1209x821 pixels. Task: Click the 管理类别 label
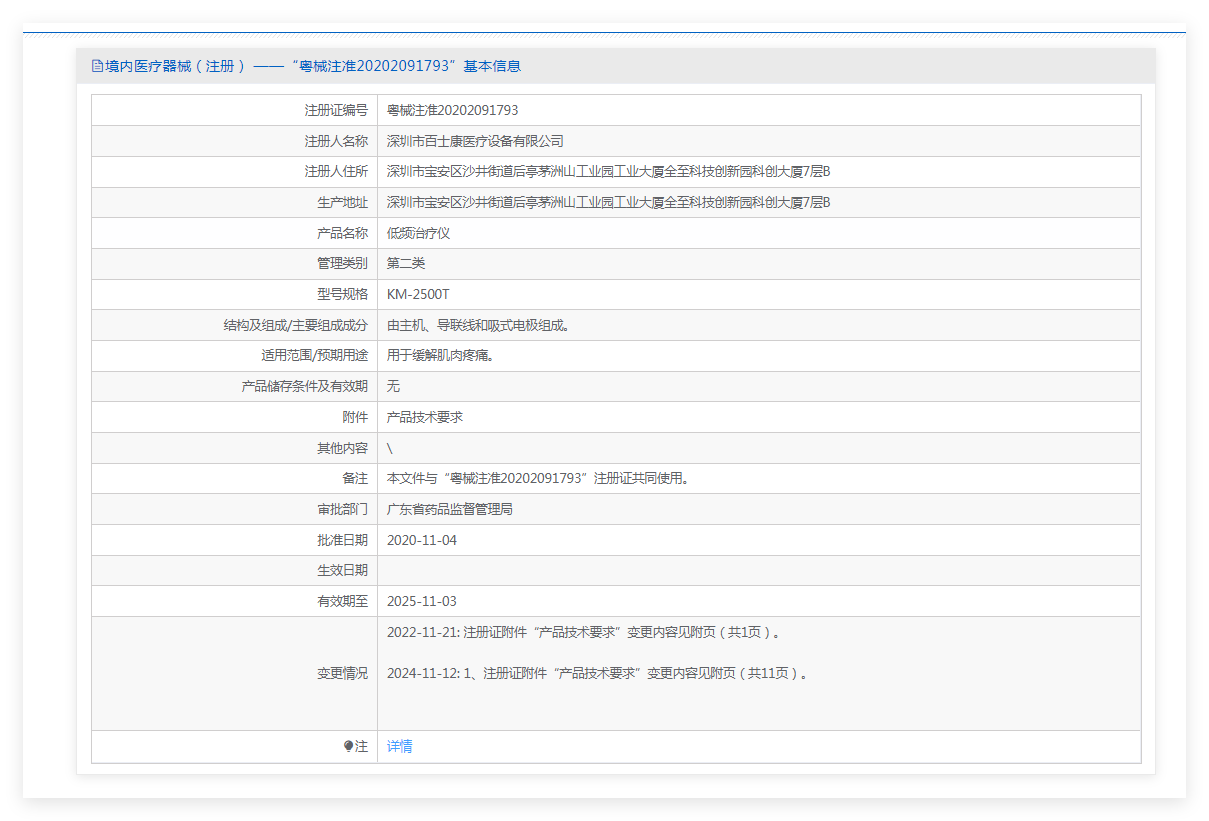click(343, 264)
